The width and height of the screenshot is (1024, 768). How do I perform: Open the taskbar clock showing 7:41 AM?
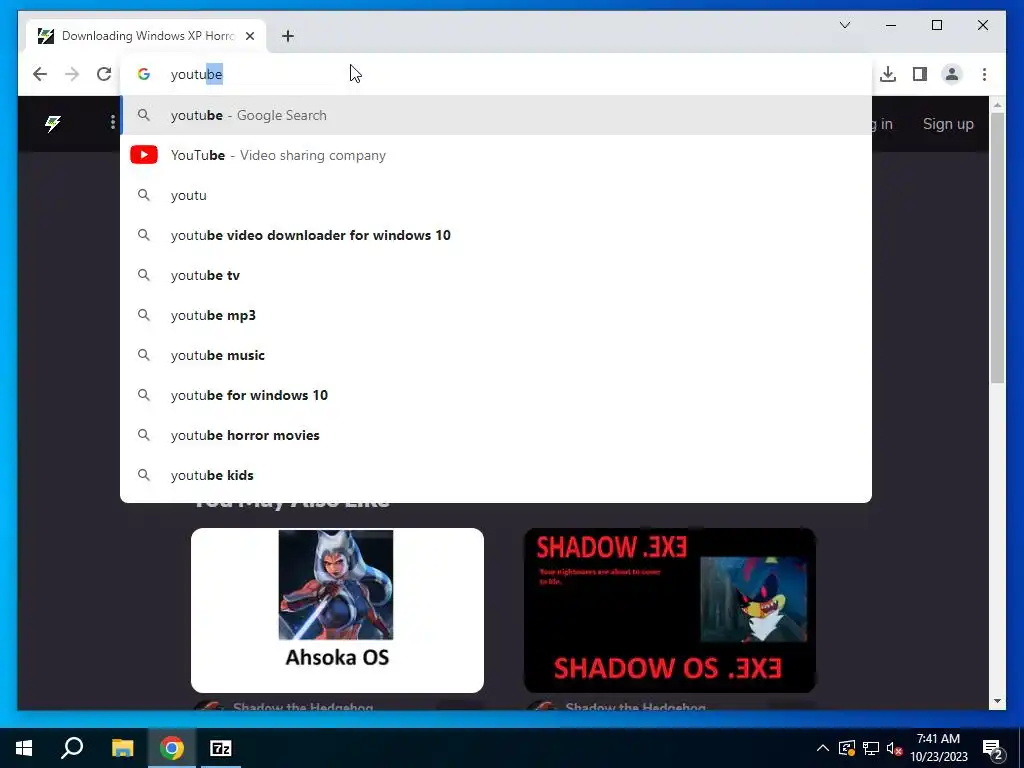[938, 748]
